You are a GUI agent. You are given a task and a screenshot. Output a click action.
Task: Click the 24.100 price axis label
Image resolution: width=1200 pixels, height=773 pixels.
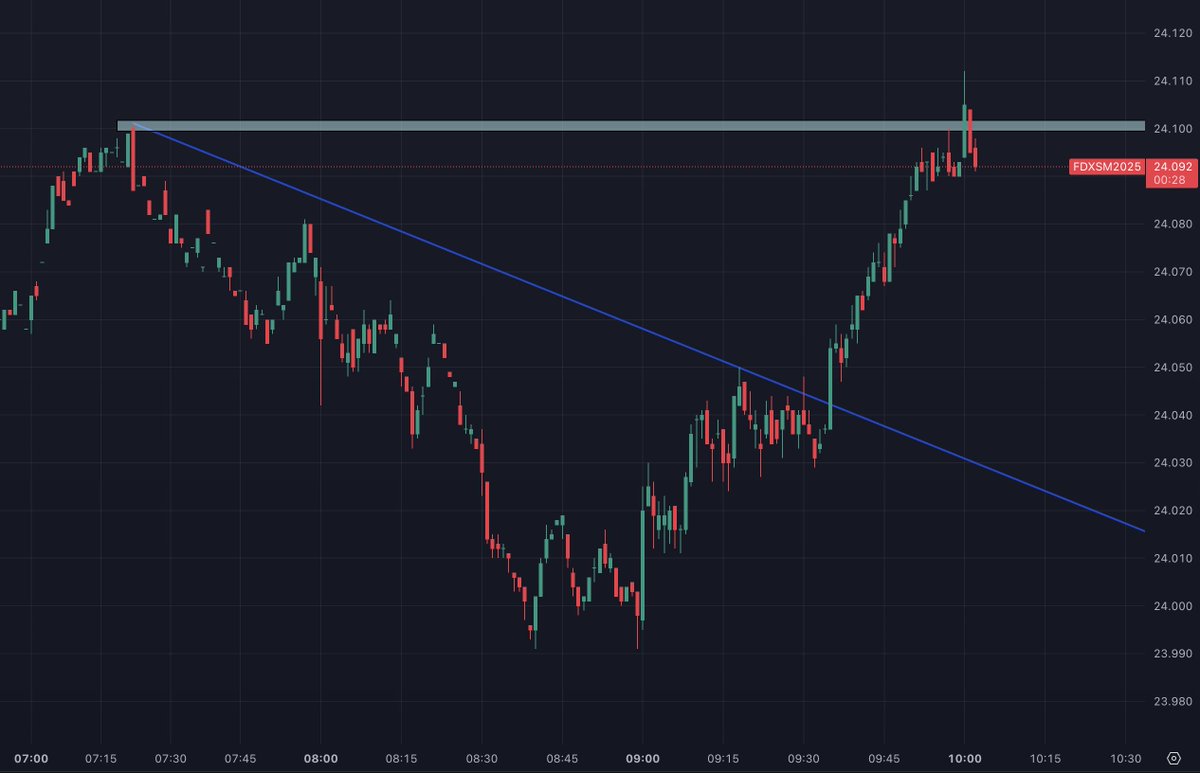[1172, 129]
